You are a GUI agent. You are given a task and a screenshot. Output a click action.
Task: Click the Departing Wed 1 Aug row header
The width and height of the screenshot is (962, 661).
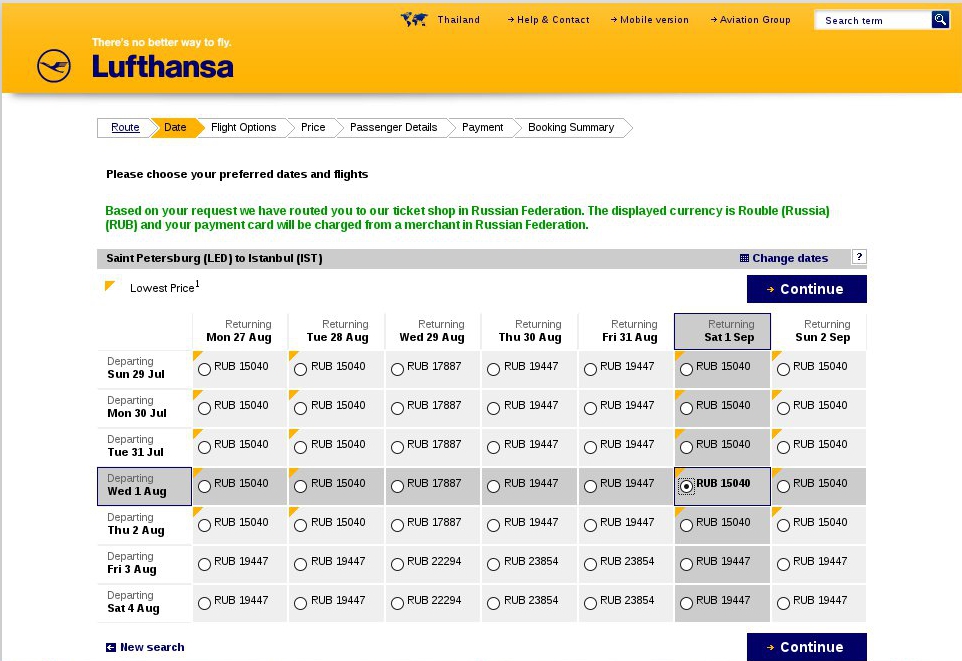pyautogui.click(x=145, y=486)
